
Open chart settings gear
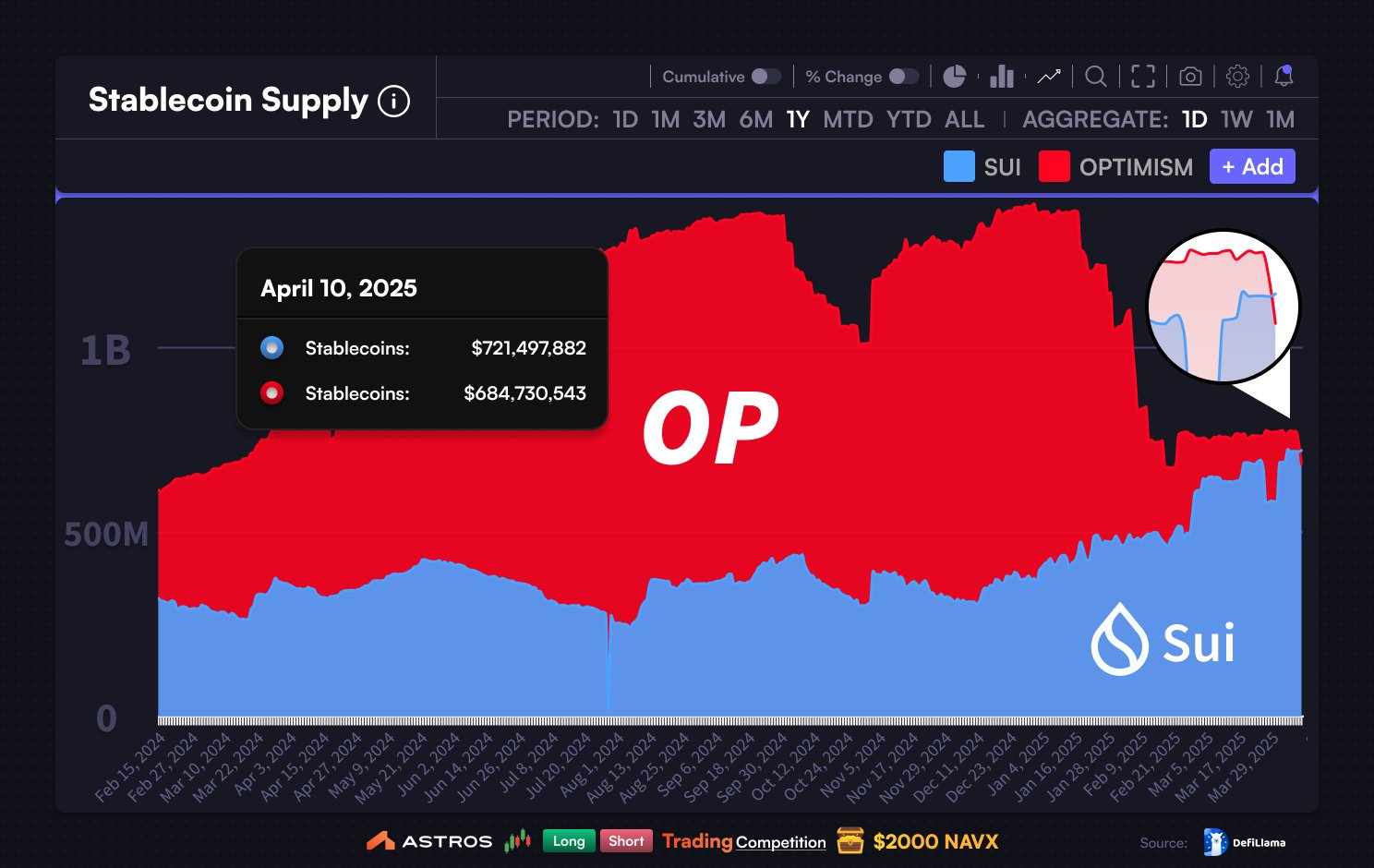click(x=1237, y=77)
